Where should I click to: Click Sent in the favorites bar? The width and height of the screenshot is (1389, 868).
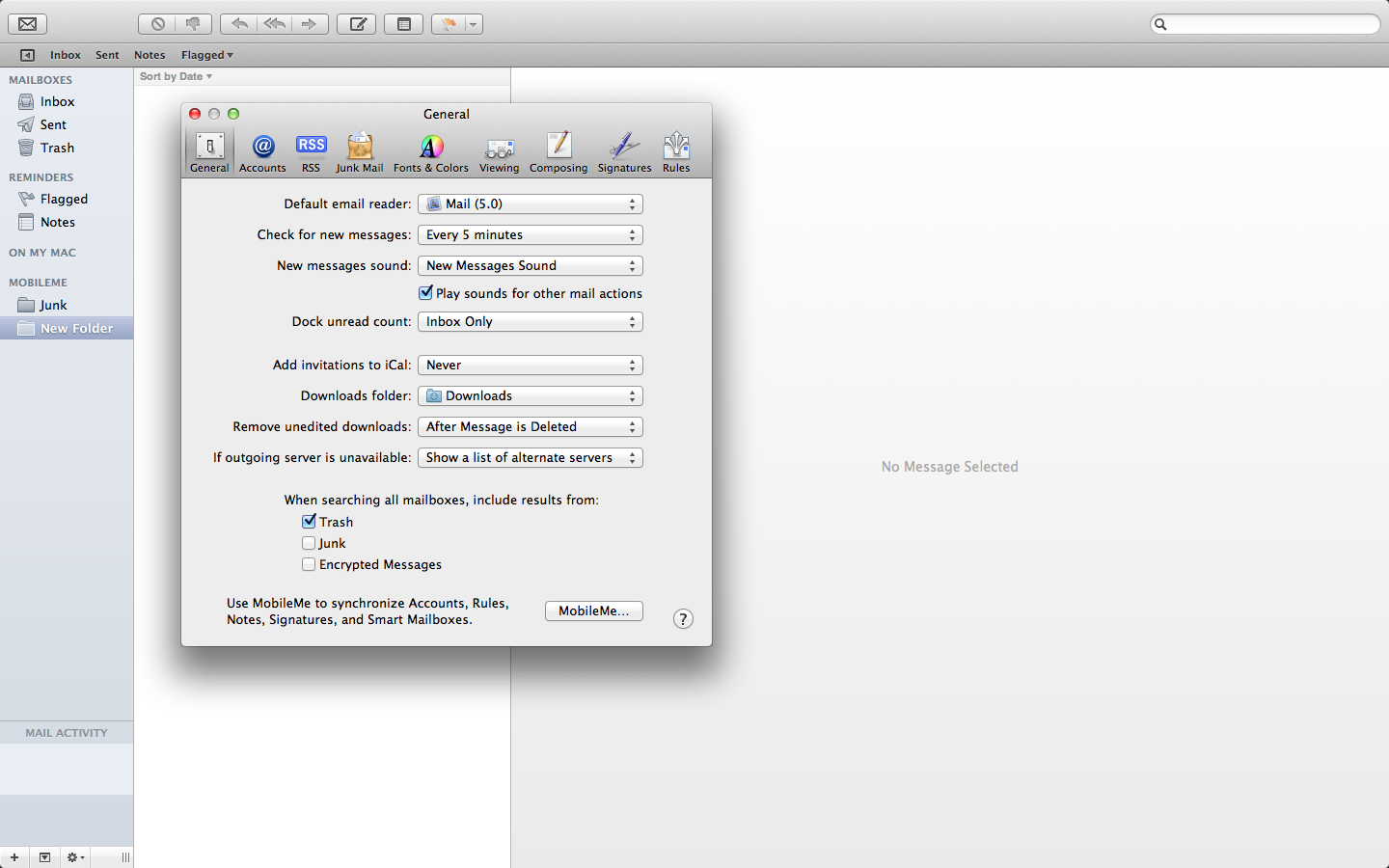click(107, 55)
